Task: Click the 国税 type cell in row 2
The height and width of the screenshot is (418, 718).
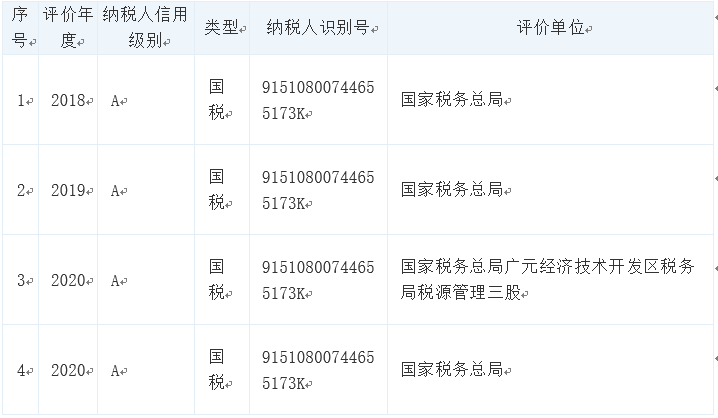Action: (x=221, y=190)
